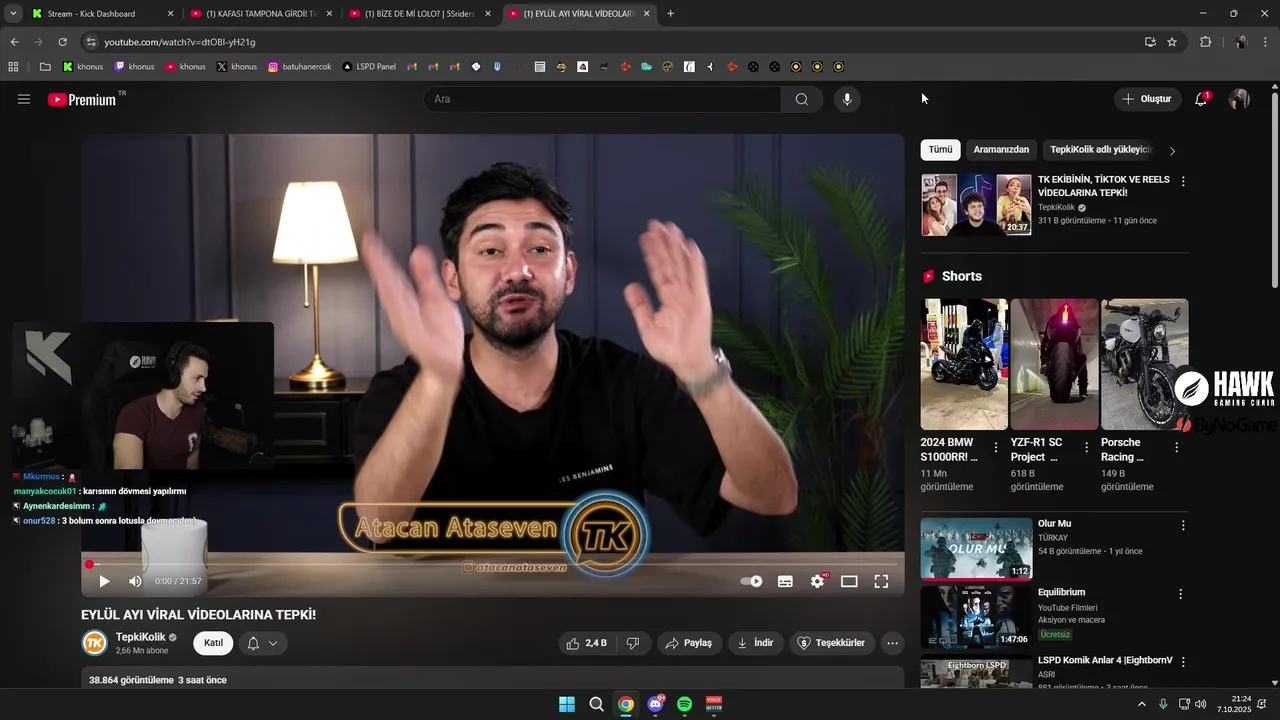This screenshot has height=720, width=1280.
Task: Open options for YZF-R1 SC short
Action: 1086,448
